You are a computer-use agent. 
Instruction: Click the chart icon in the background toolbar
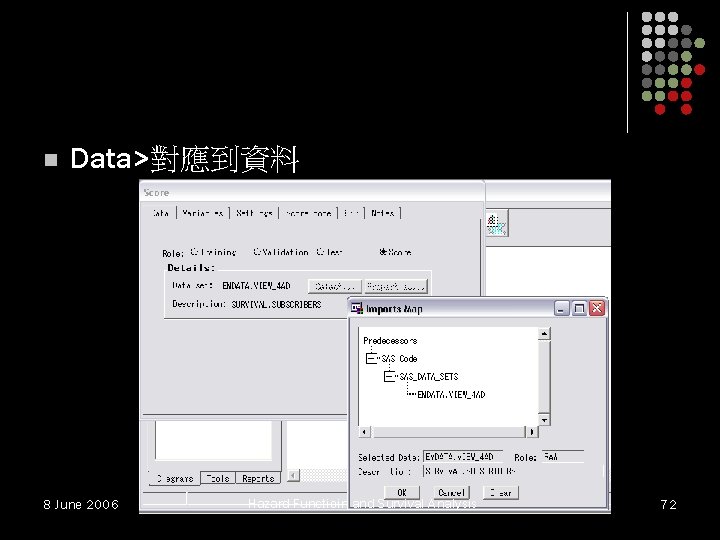click(497, 224)
